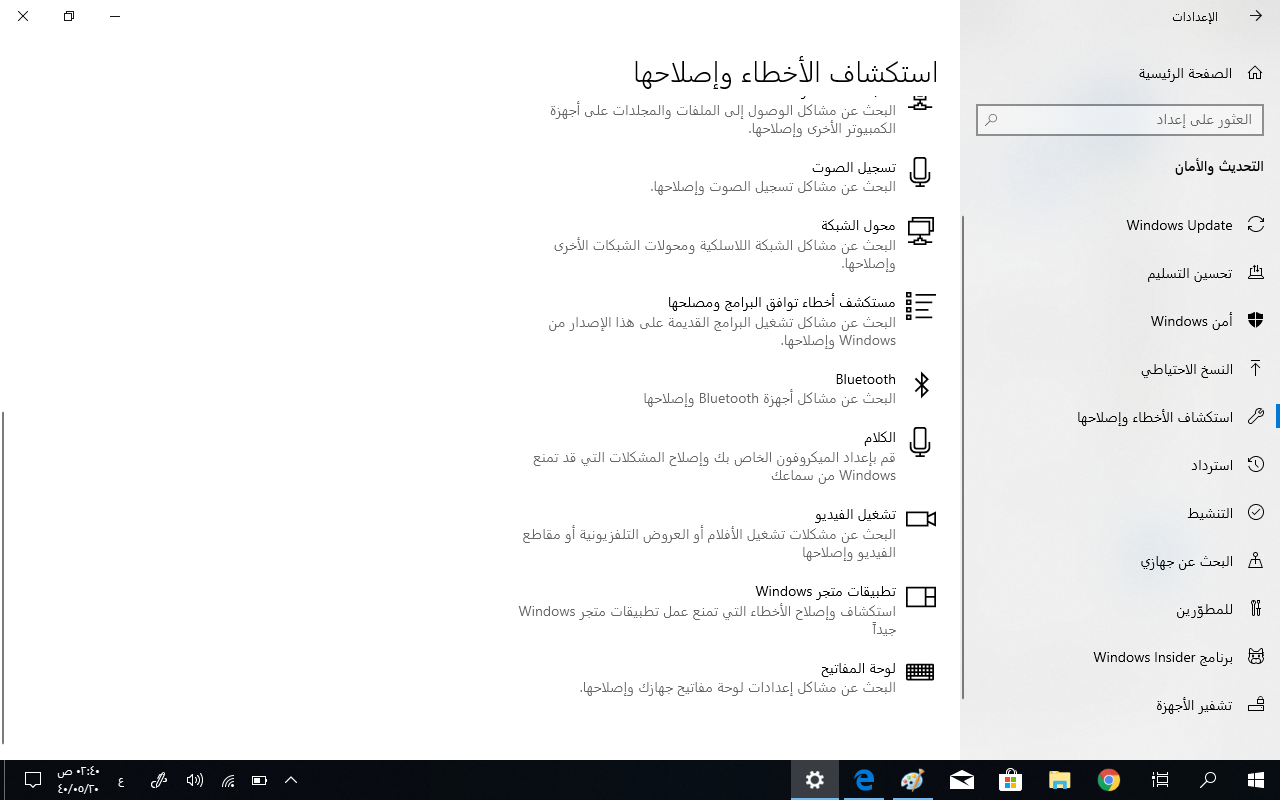Open the notification action center
The width and height of the screenshot is (1280, 800).
point(32,780)
